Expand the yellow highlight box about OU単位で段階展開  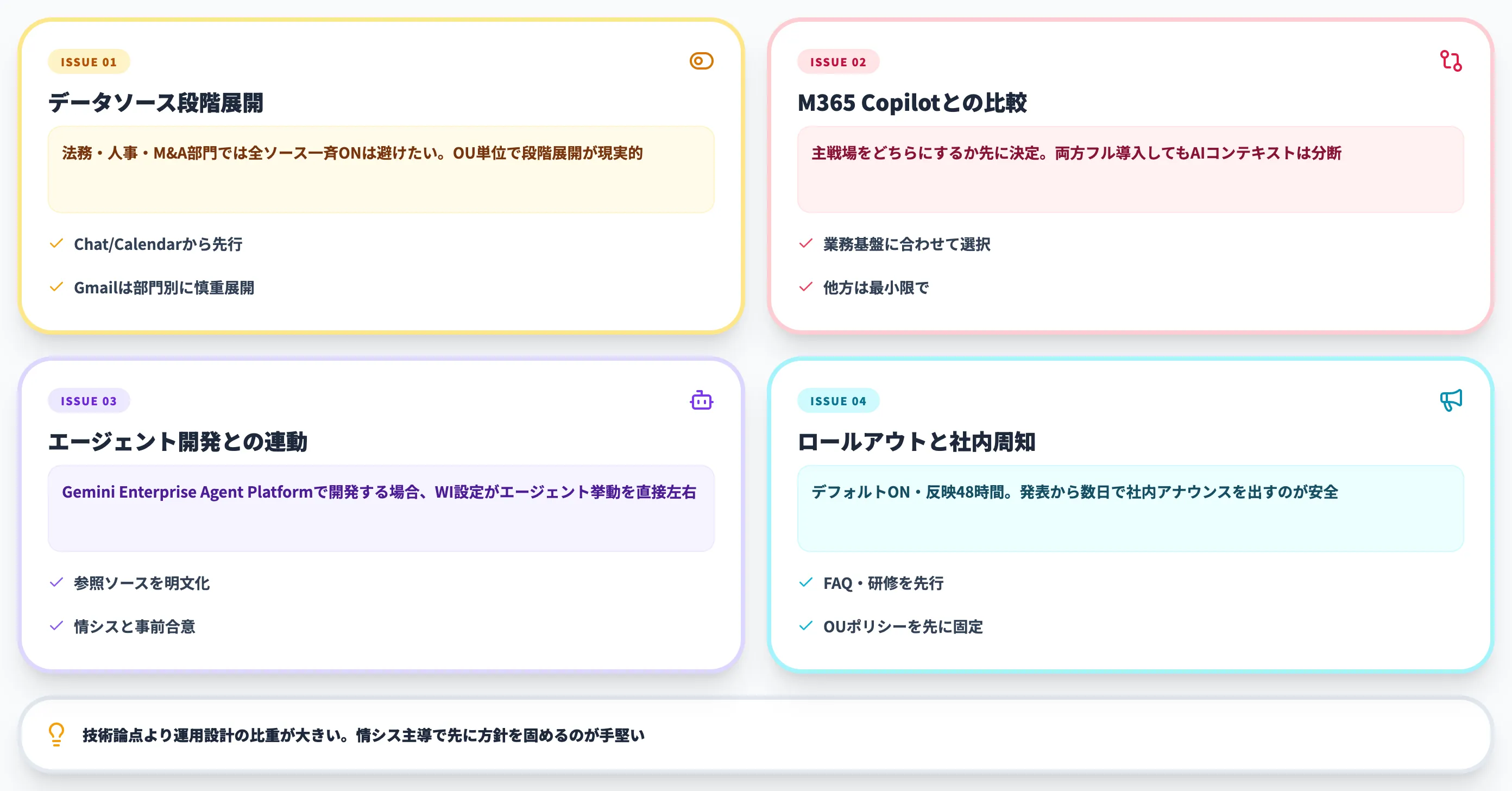click(381, 169)
